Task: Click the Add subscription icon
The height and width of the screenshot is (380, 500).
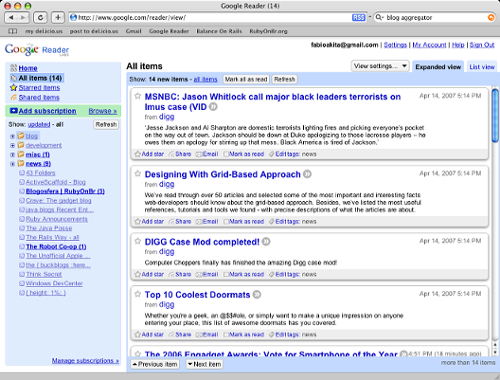Action: click(x=14, y=111)
